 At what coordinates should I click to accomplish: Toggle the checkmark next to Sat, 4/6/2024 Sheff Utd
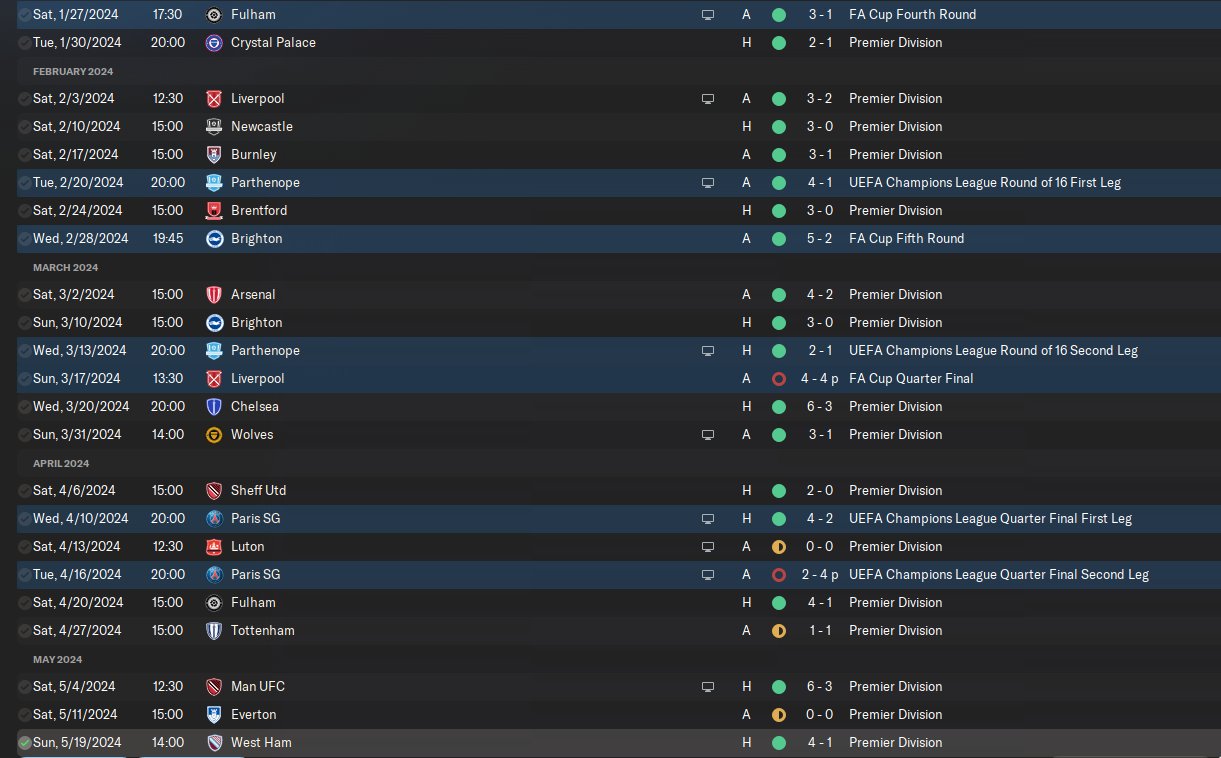point(24,491)
